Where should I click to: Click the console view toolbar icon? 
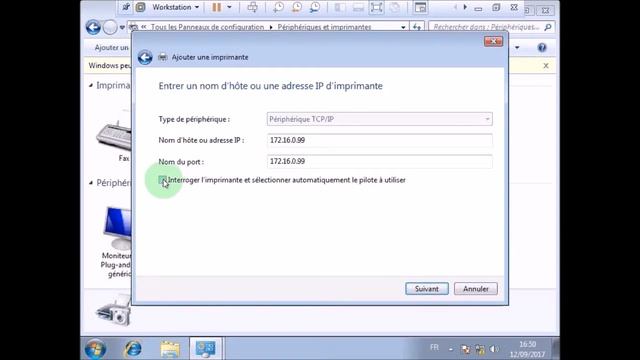pos(420,7)
